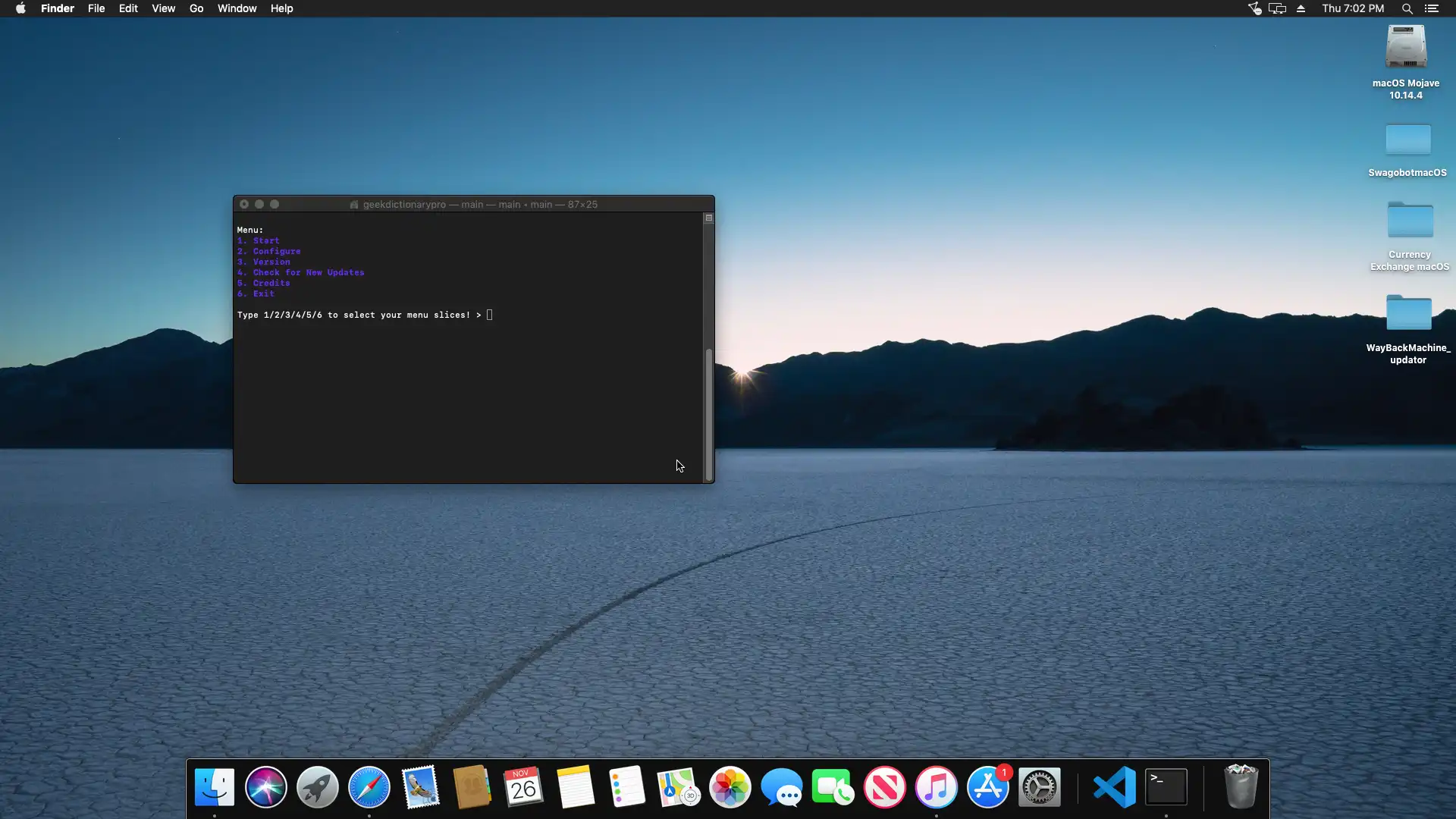Open the Go menu in Finder
Viewport: 1456px width, 819px height.
point(196,8)
